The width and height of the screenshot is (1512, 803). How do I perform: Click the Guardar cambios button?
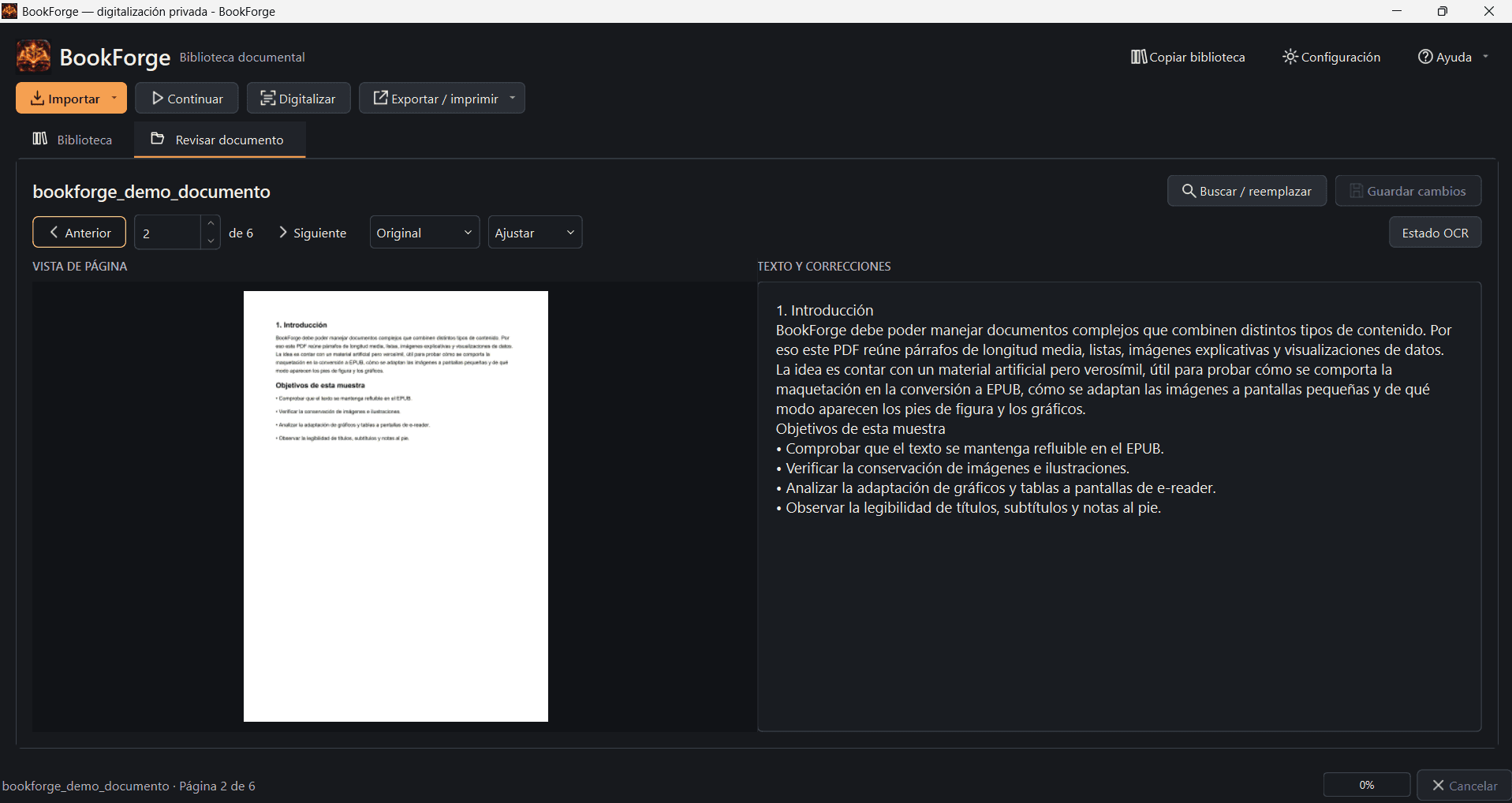point(1408,191)
